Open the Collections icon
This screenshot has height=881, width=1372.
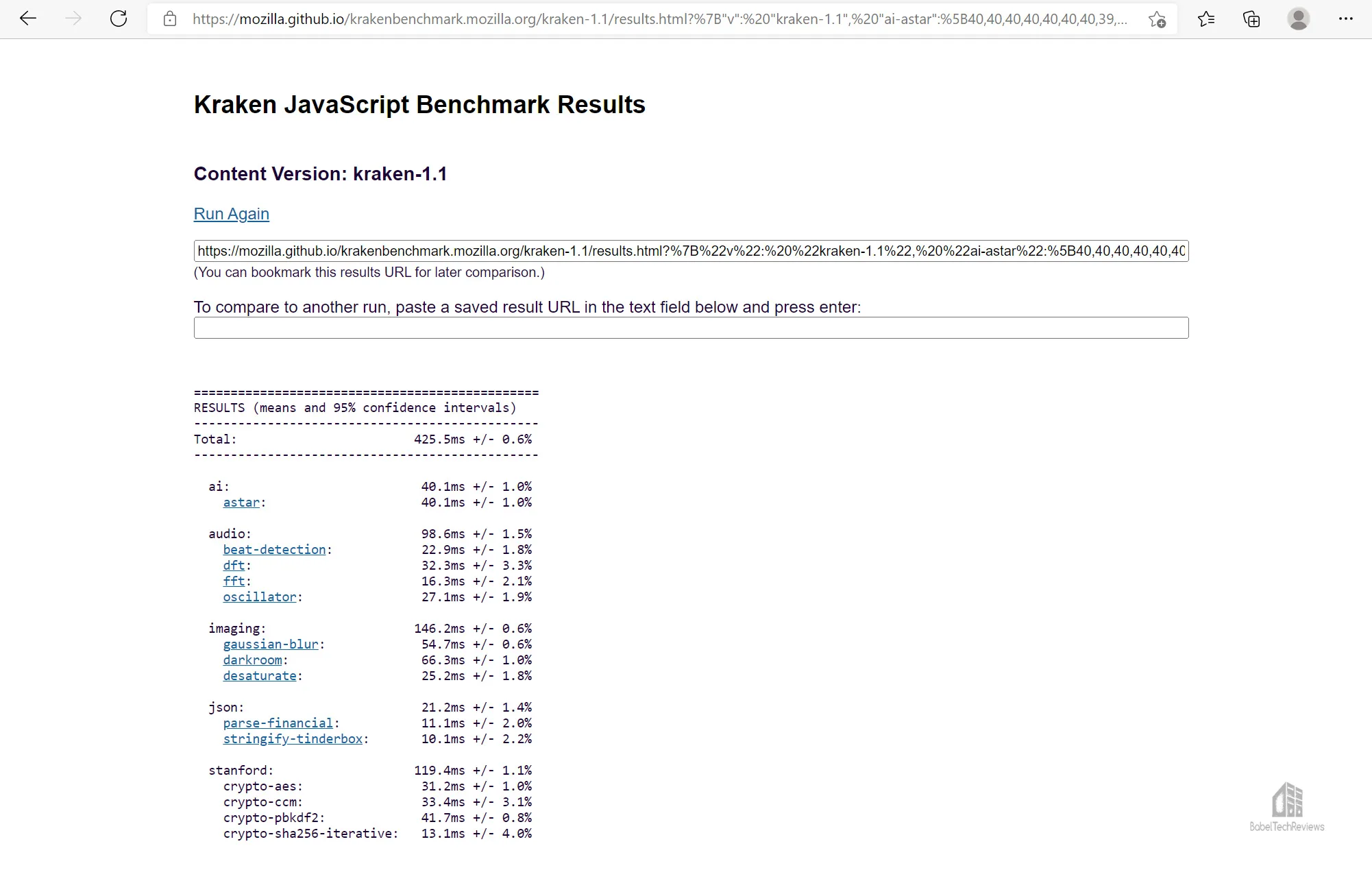1251,19
